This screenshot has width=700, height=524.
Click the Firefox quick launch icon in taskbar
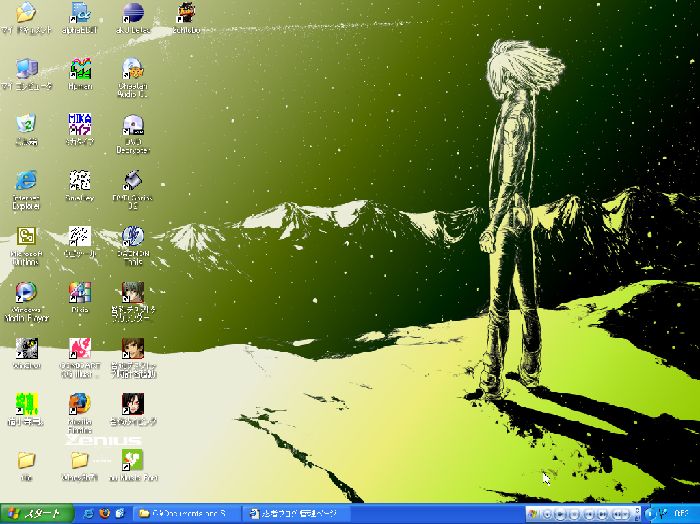[x=104, y=514]
